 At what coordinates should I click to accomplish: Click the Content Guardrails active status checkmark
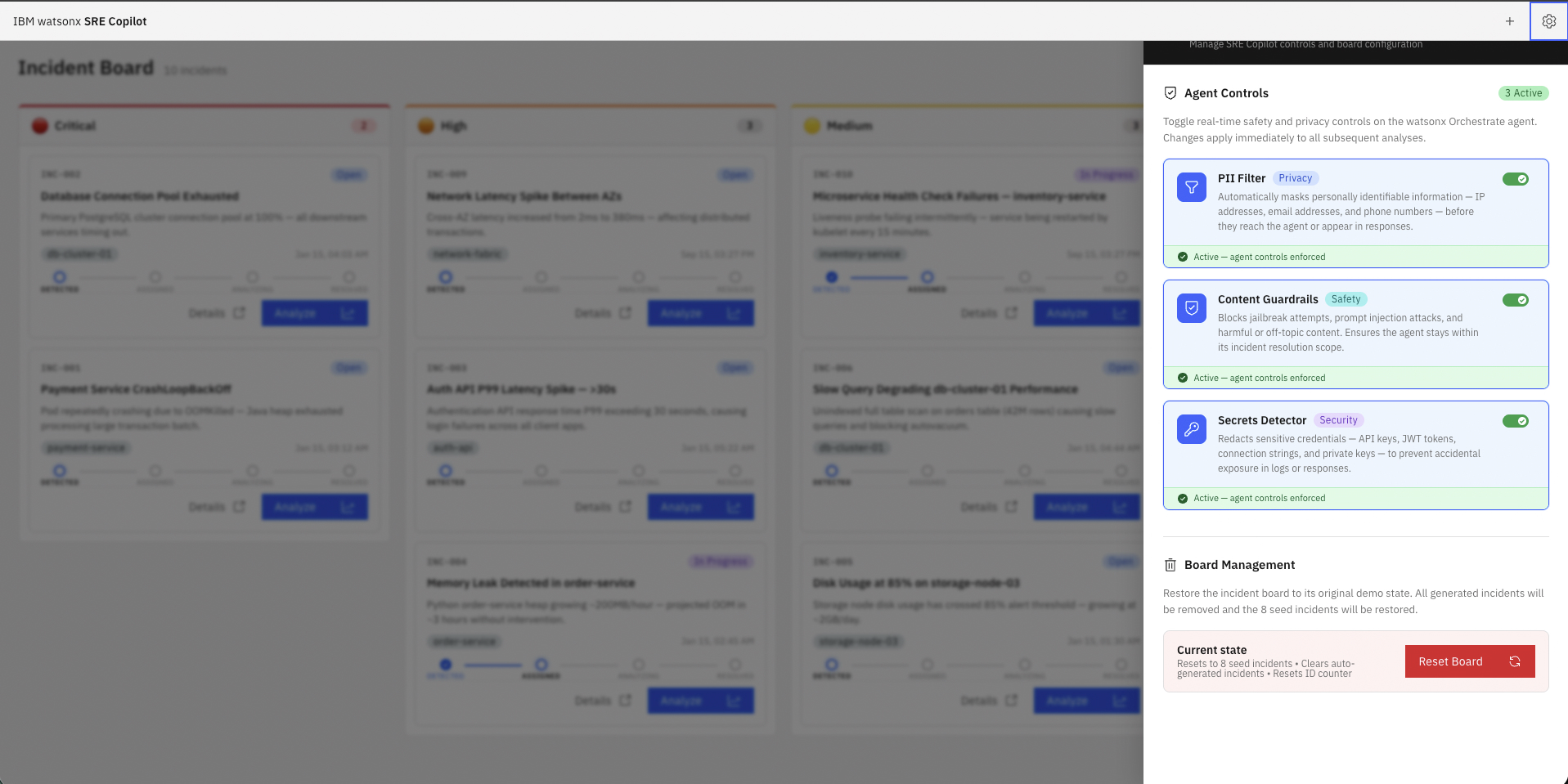[1183, 378]
